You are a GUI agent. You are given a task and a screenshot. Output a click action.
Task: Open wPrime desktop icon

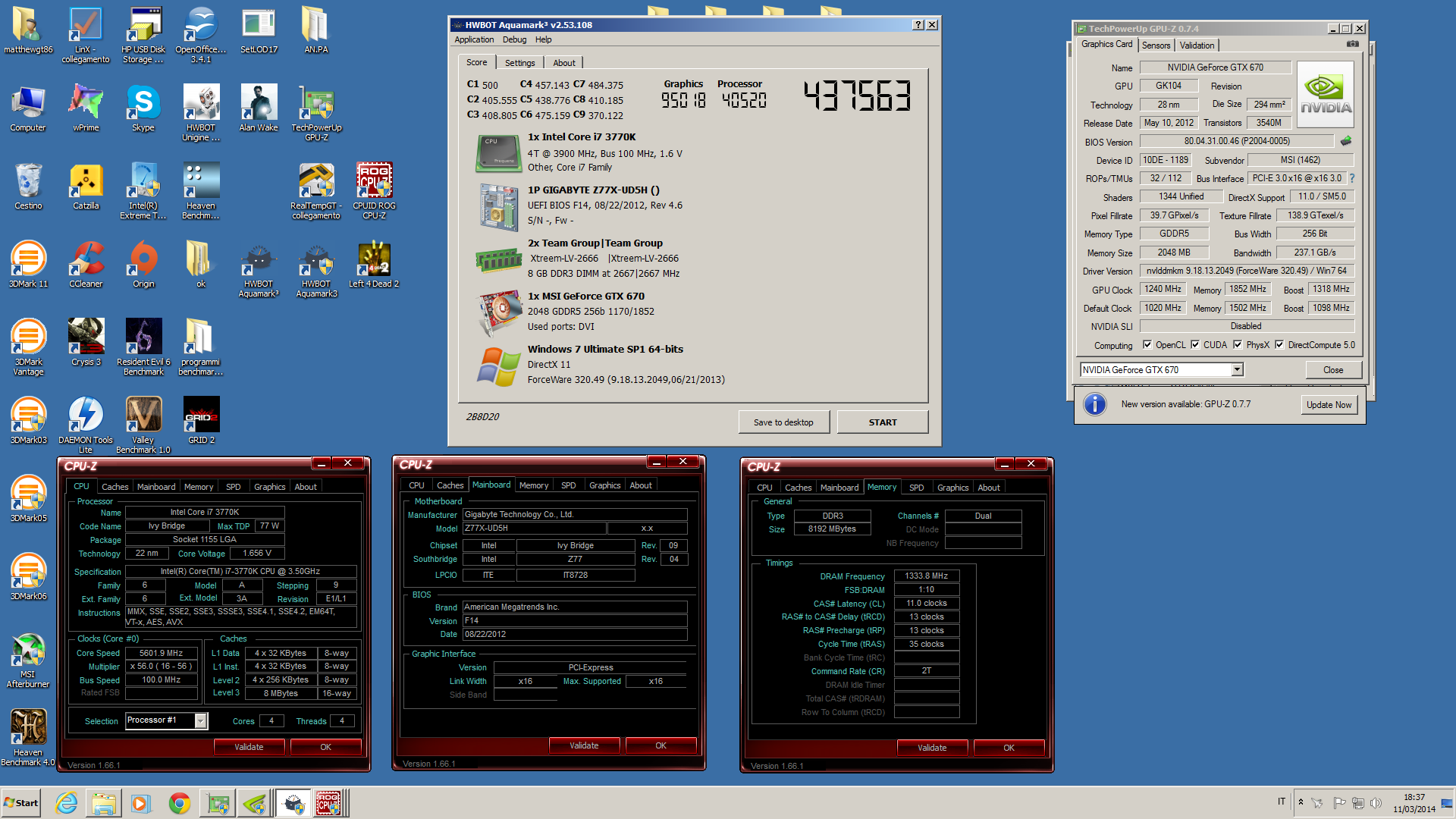[x=86, y=108]
